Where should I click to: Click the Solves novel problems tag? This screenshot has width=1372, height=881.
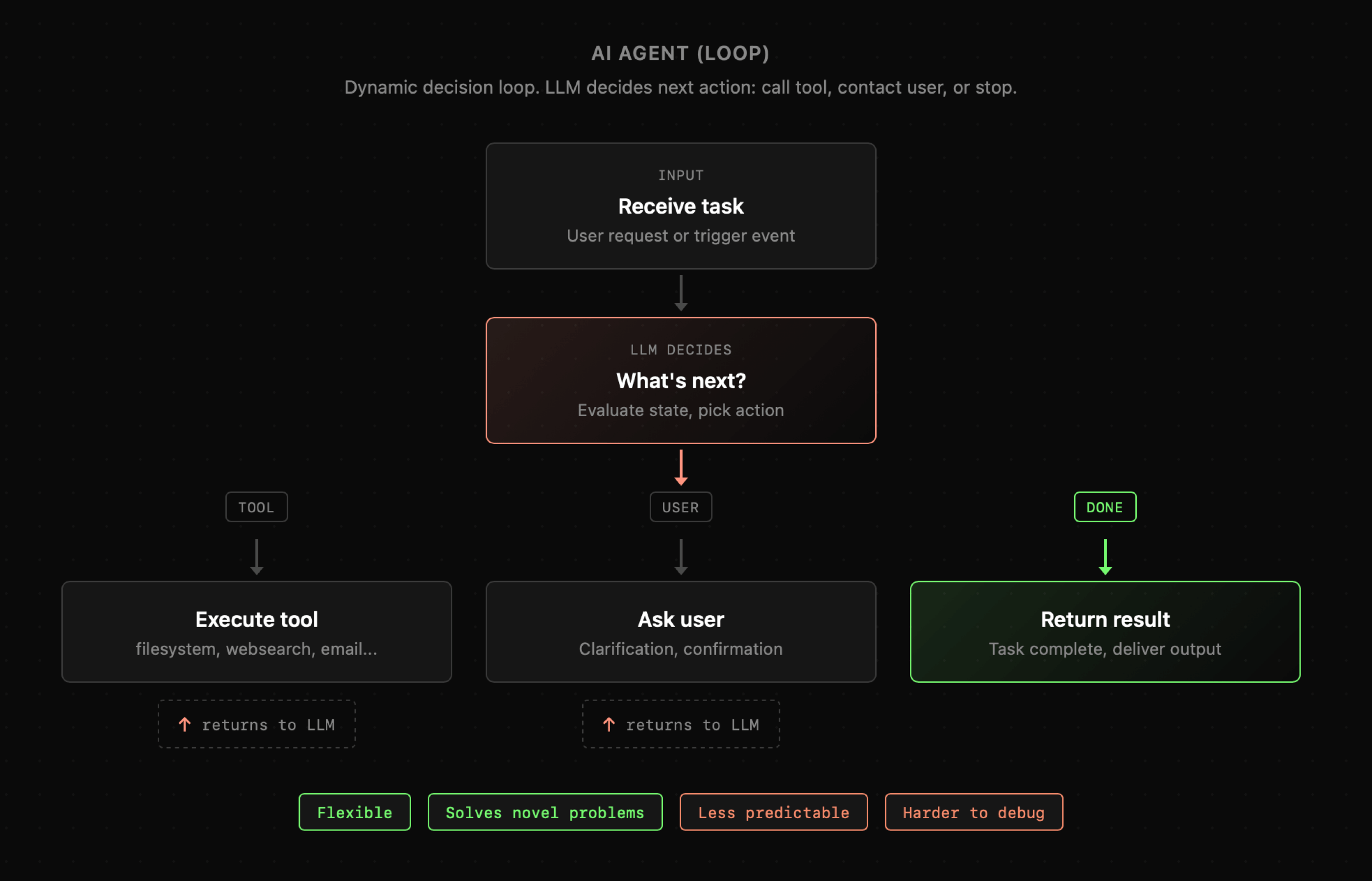(545, 812)
